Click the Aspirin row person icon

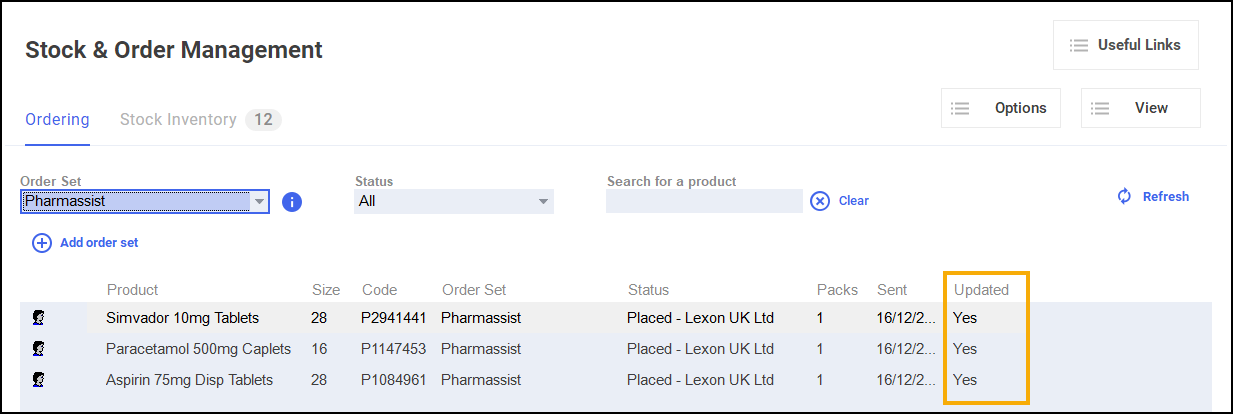click(39, 380)
